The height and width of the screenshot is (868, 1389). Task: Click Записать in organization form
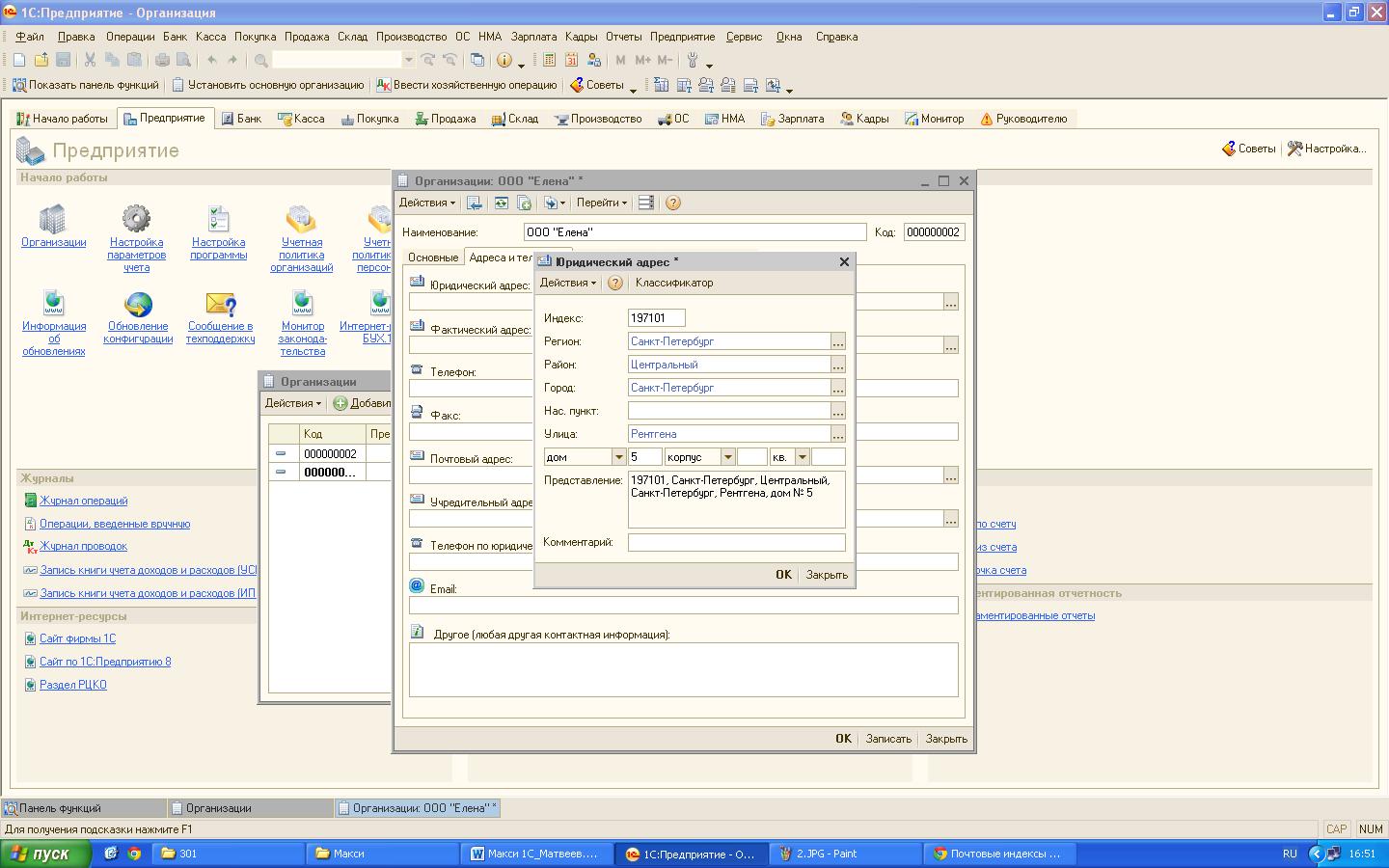pyautogui.click(x=888, y=739)
